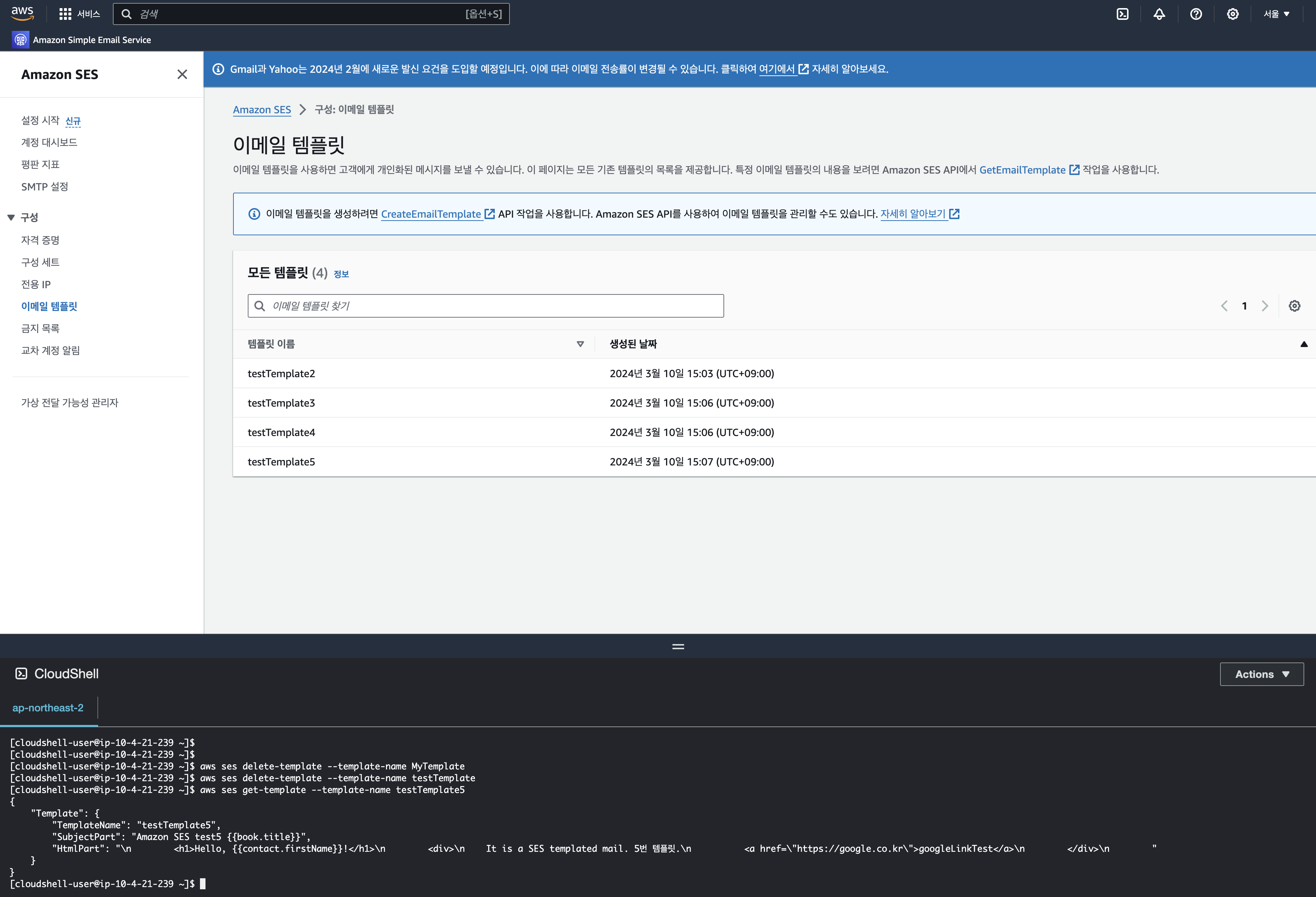Screen dimensions: 1316x897
Task: Select the testTemplate2 row name
Action: (281, 373)
